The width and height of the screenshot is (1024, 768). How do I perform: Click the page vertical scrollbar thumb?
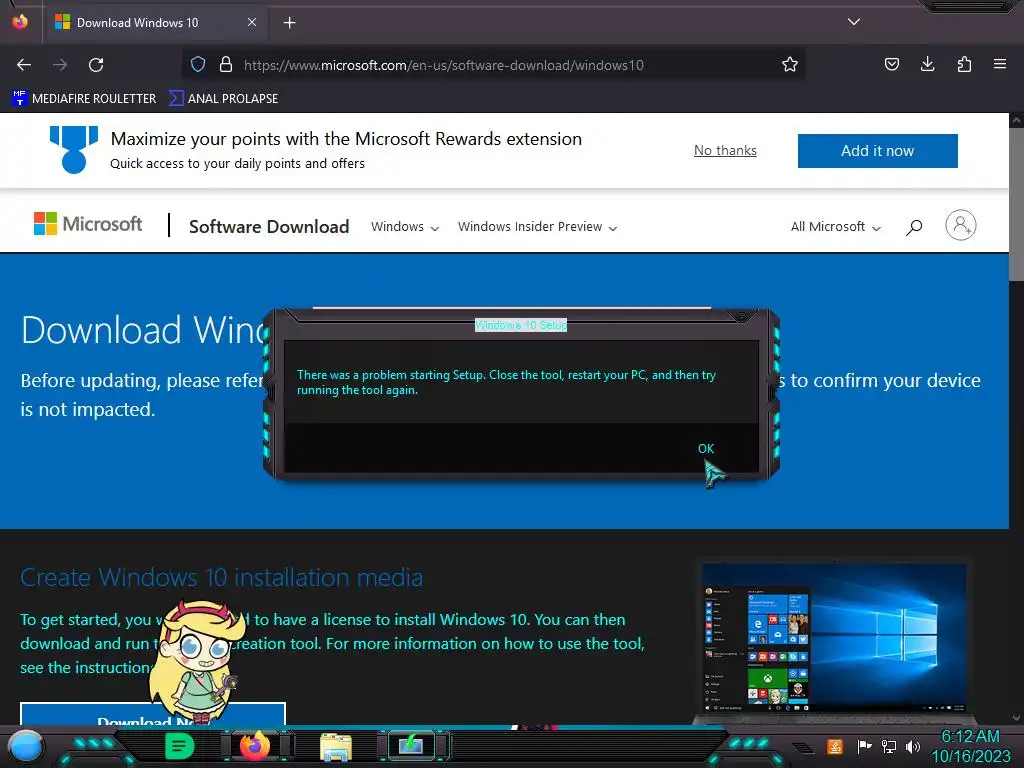(1016, 204)
